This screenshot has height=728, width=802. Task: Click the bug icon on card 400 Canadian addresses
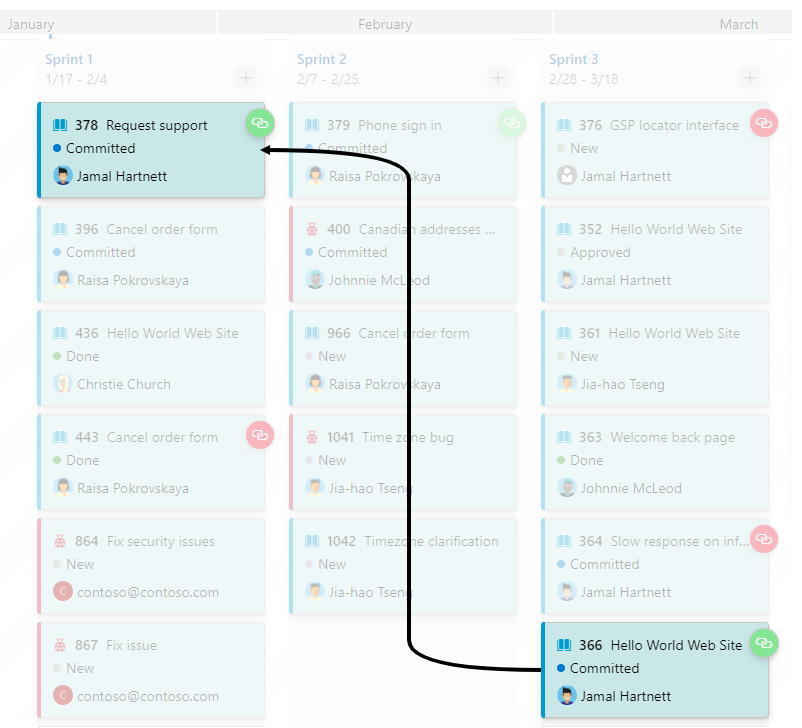(312, 229)
